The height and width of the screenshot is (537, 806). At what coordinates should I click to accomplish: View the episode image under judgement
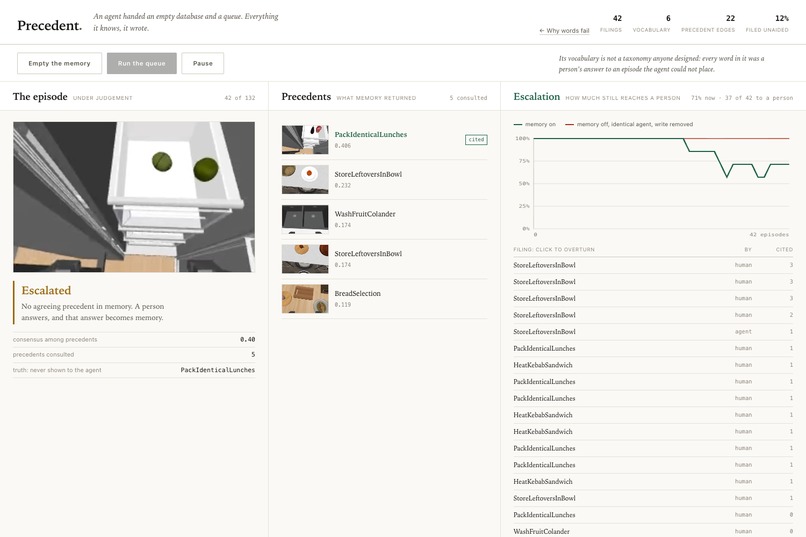[134, 197]
